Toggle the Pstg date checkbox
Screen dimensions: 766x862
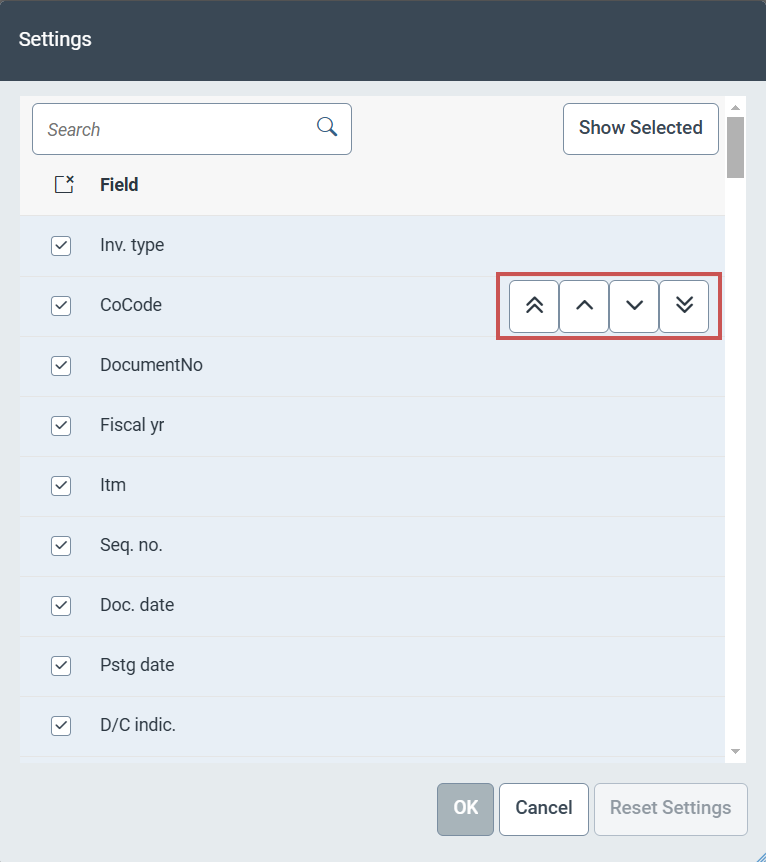pyautogui.click(x=61, y=666)
